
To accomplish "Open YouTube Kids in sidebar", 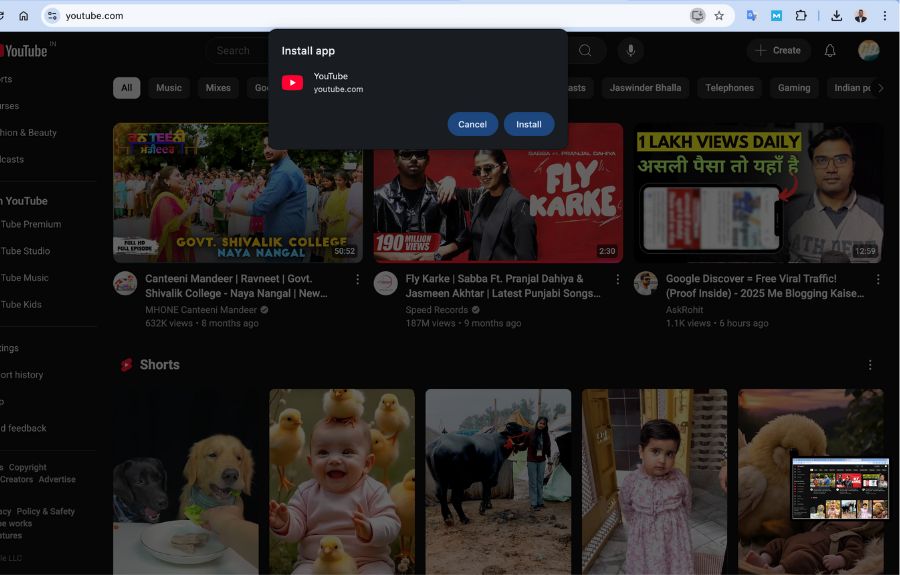I will [21, 305].
